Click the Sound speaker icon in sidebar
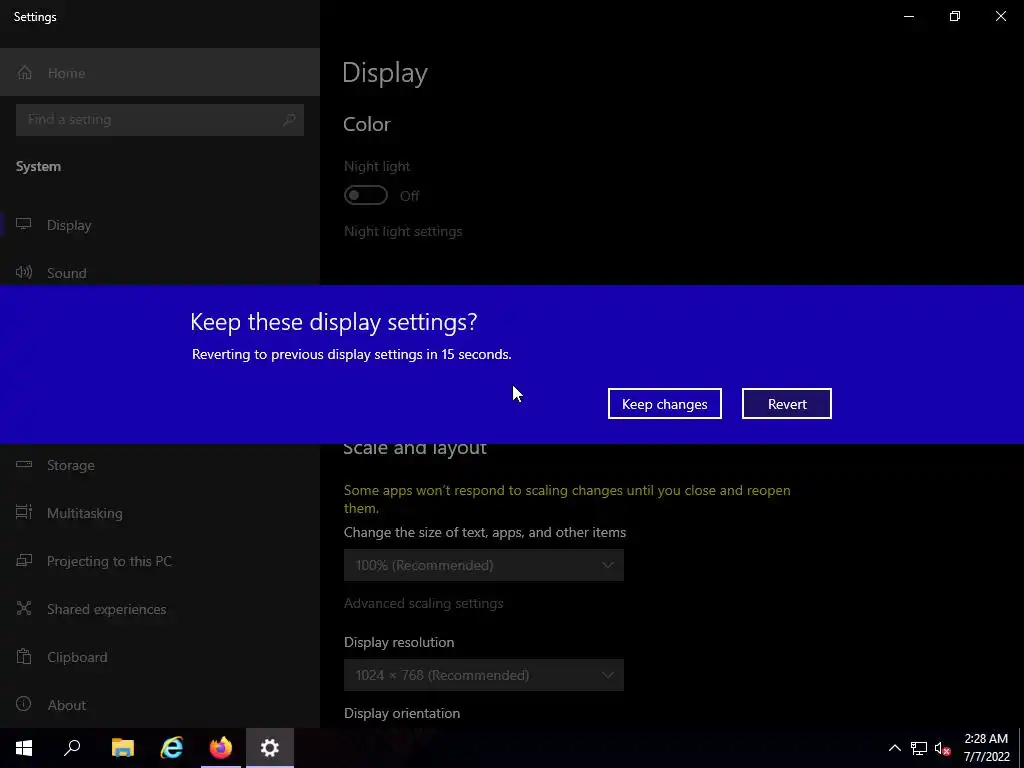This screenshot has width=1024, height=768. click(24, 272)
